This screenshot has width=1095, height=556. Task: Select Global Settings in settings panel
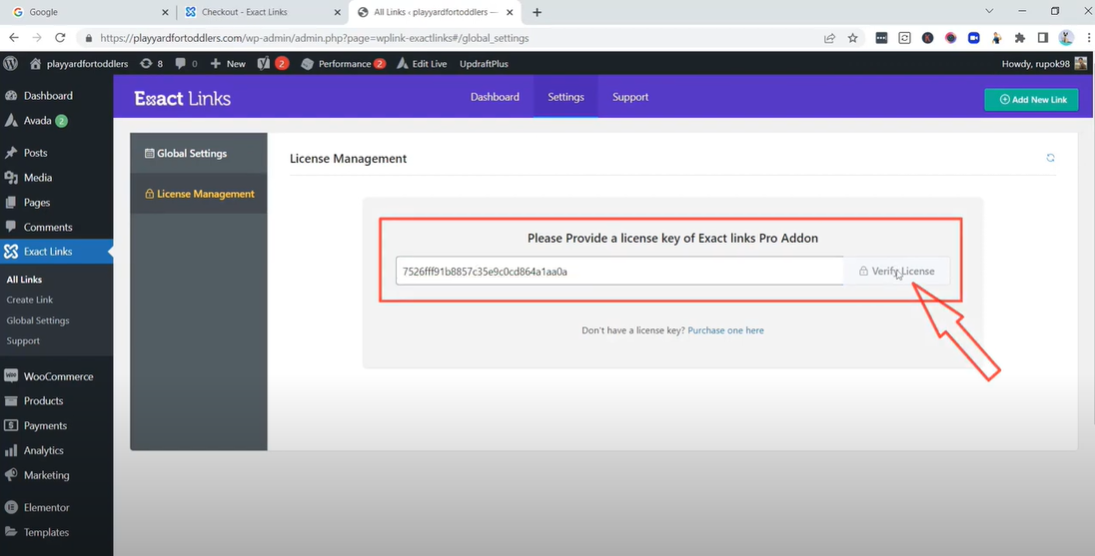tap(198, 153)
